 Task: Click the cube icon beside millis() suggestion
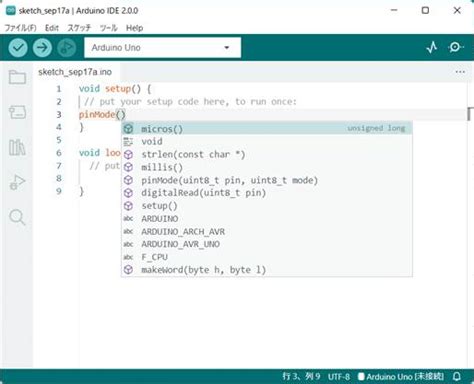128,167
